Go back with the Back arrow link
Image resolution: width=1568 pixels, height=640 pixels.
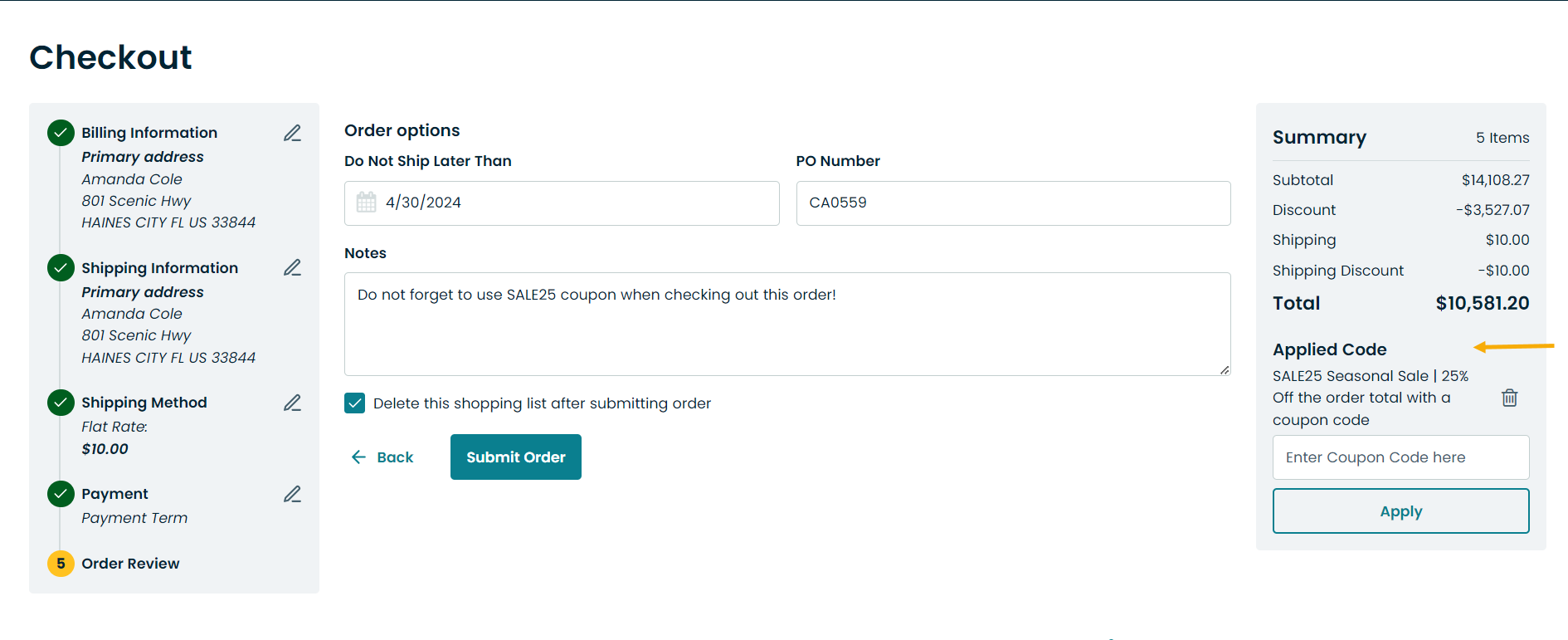(382, 457)
